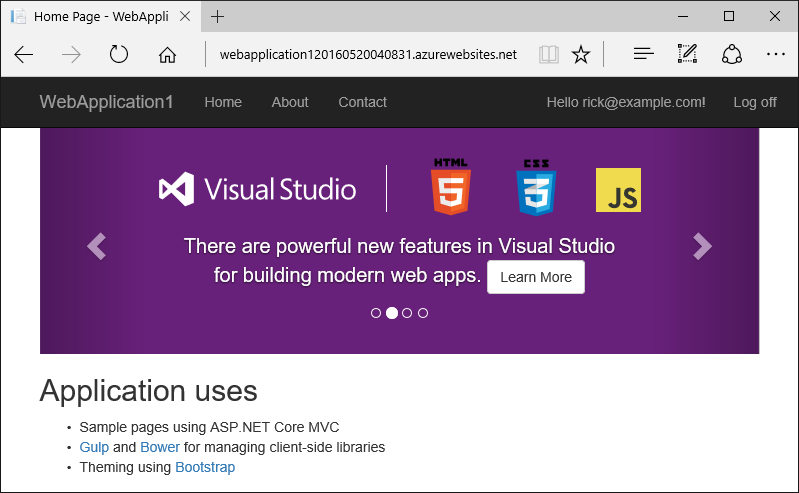799x493 pixels.
Task: Click the JS logo in carousel
Action: tap(619, 190)
